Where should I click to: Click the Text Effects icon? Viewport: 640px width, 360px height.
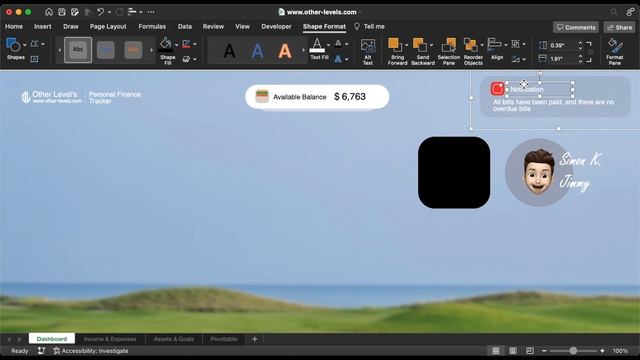[x=338, y=59]
